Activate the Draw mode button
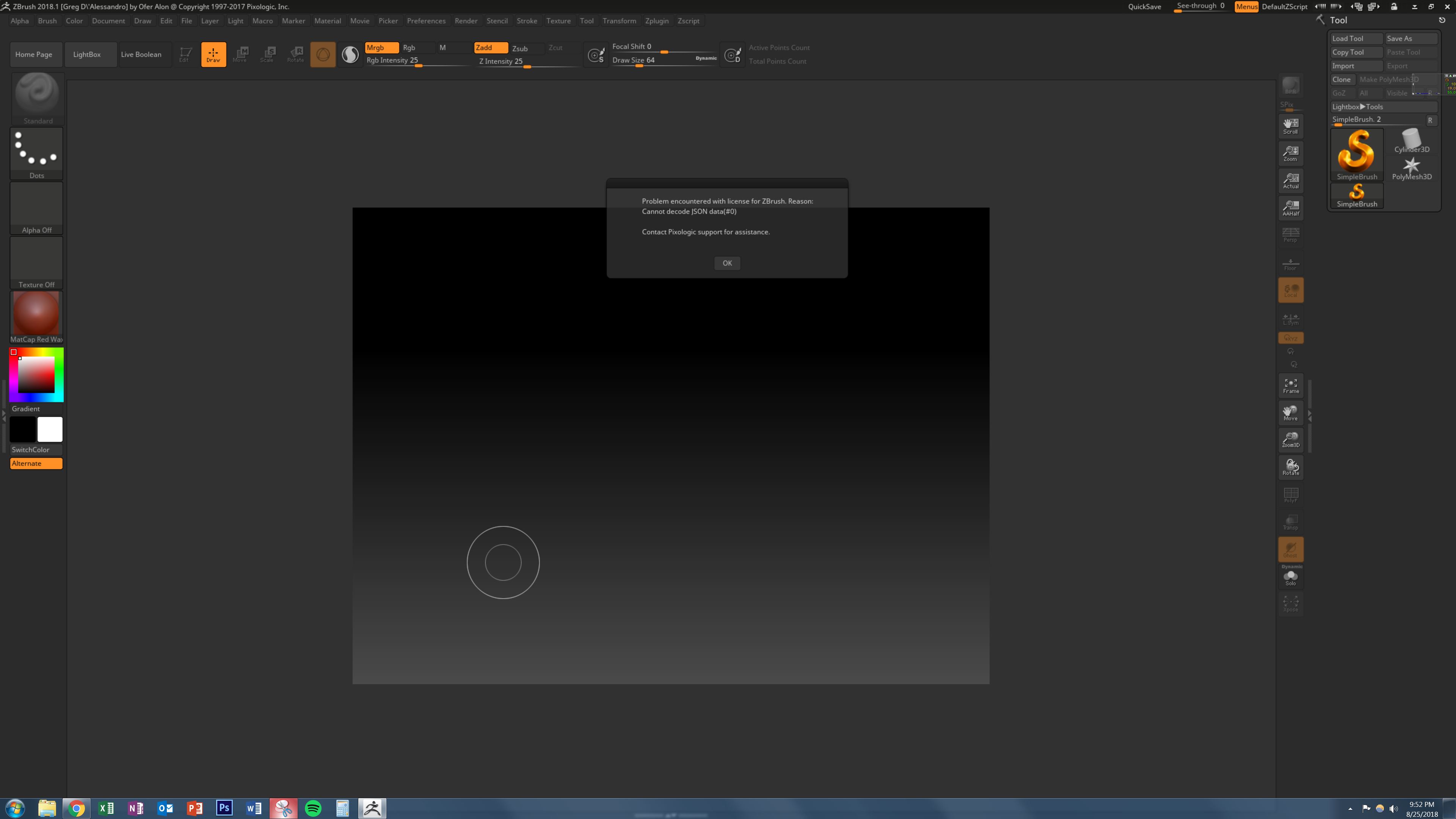 213,54
